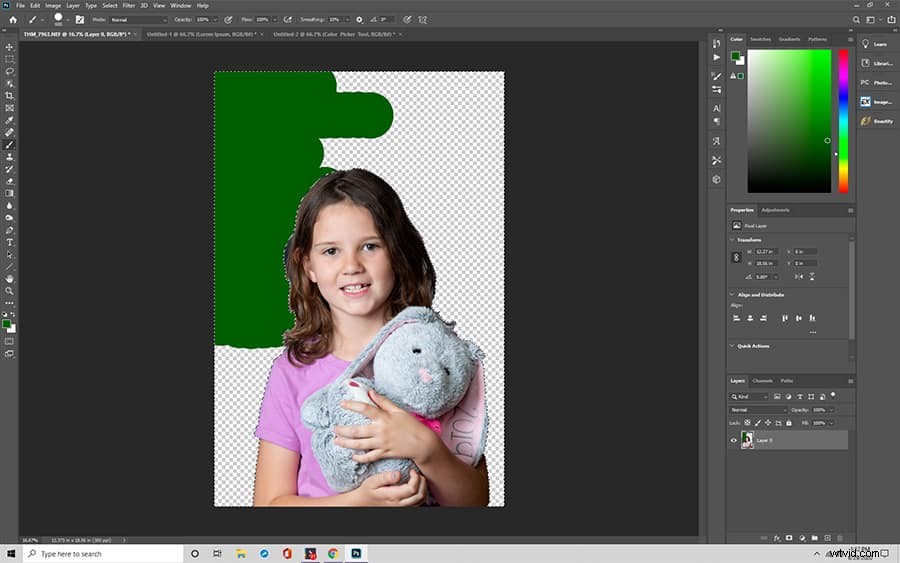Open smoothing options gear icon
Image resolution: width=900 pixels, height=563 pixels.
[x=359, y=20]
